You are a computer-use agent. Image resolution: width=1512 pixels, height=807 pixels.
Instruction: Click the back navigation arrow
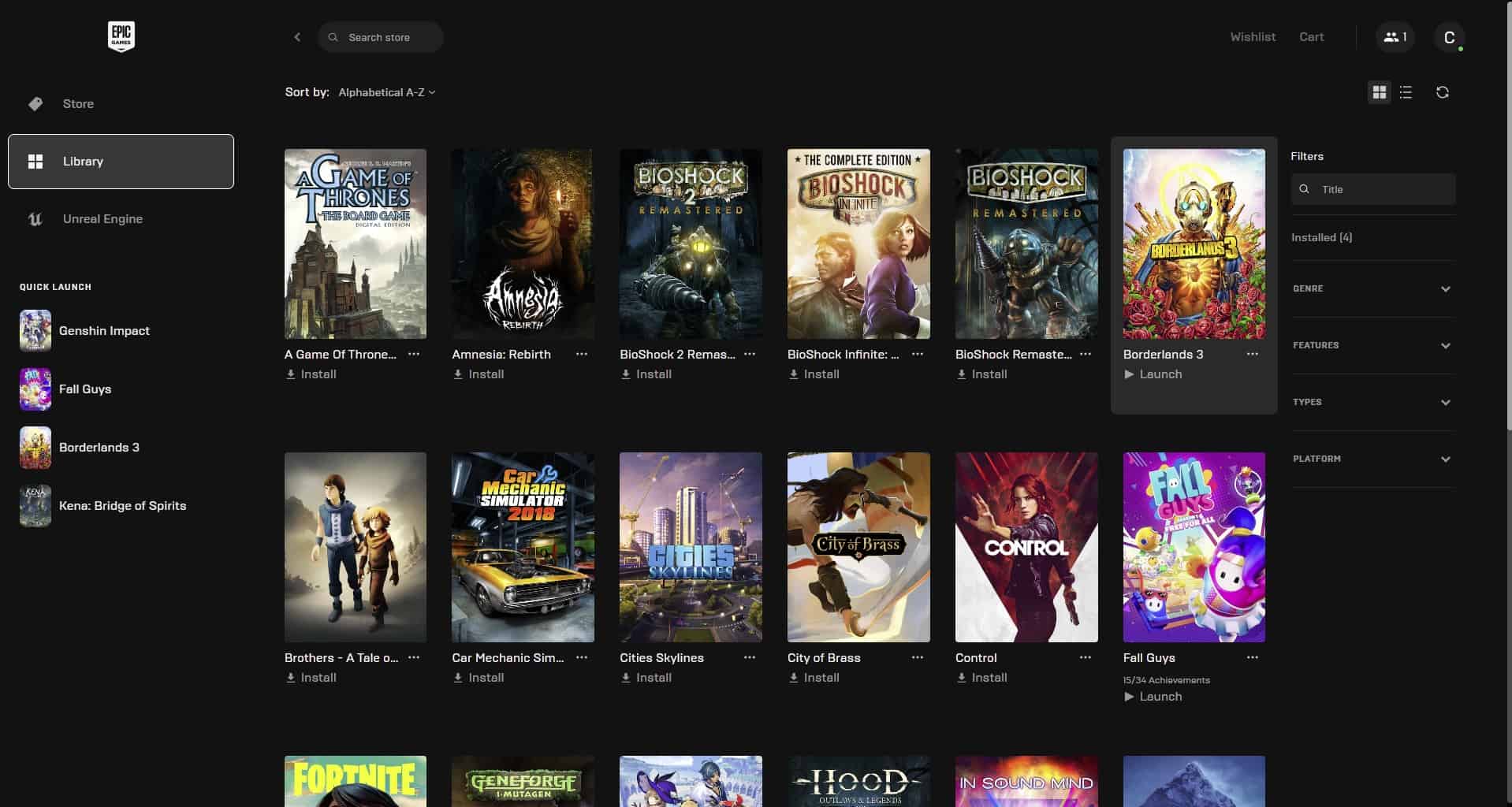tap(297, 36)
